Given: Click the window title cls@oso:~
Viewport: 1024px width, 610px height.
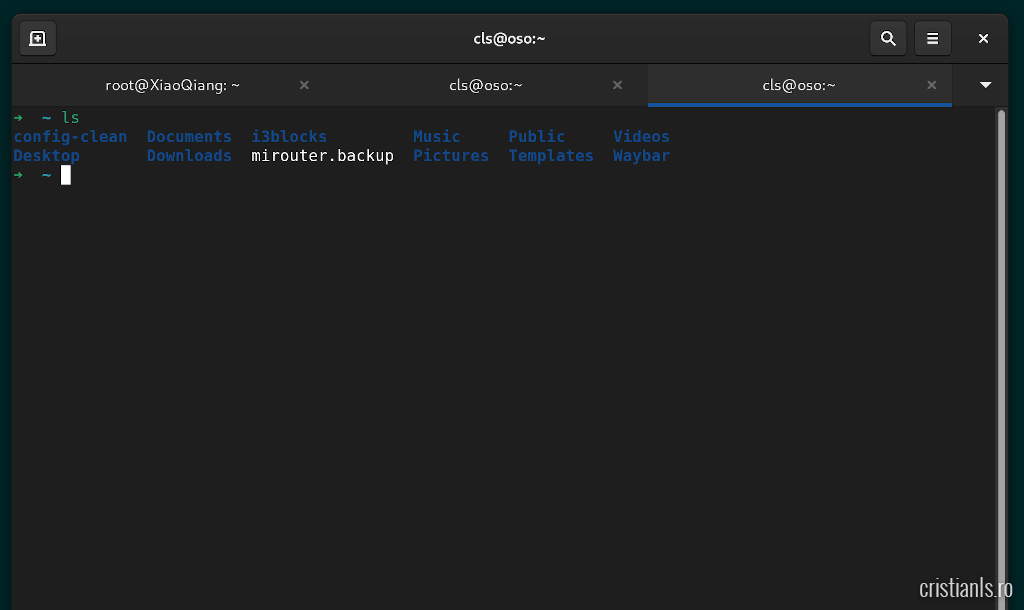Looking at the screenshot, I should pos(509,39).
